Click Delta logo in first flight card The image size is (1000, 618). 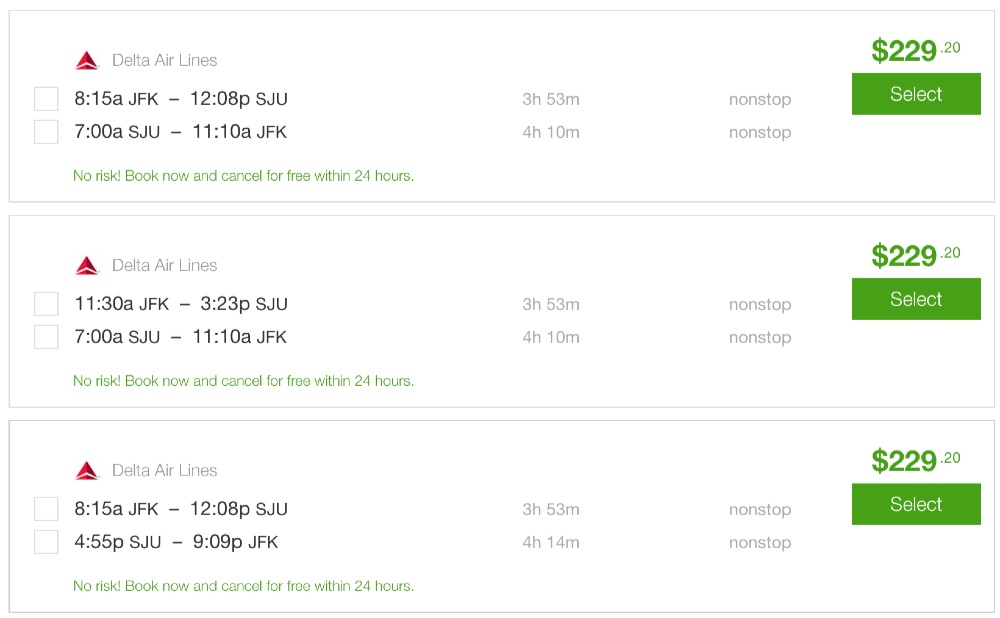(x=87, y=61)
